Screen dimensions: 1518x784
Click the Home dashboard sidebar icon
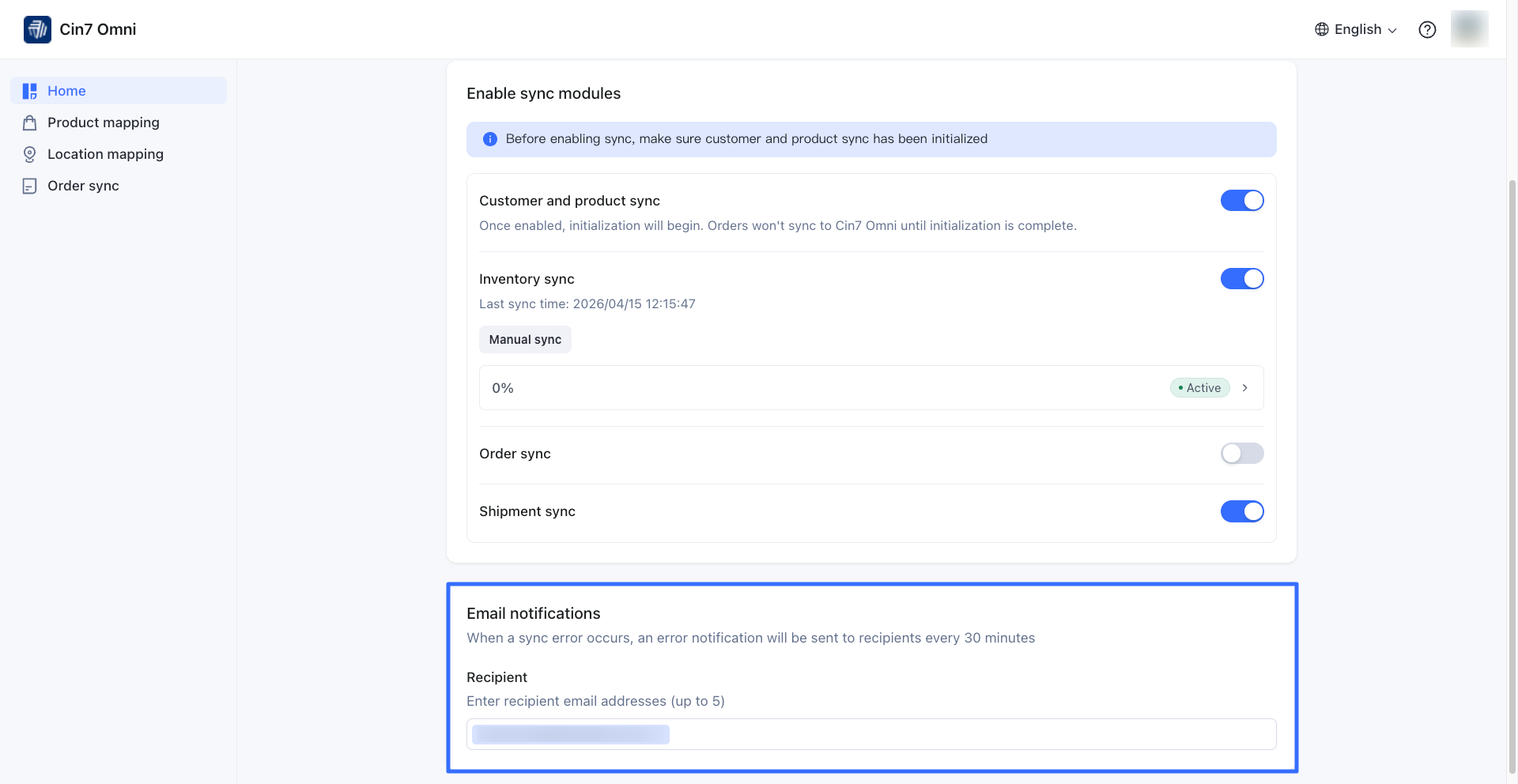click(x=30, y=91)
